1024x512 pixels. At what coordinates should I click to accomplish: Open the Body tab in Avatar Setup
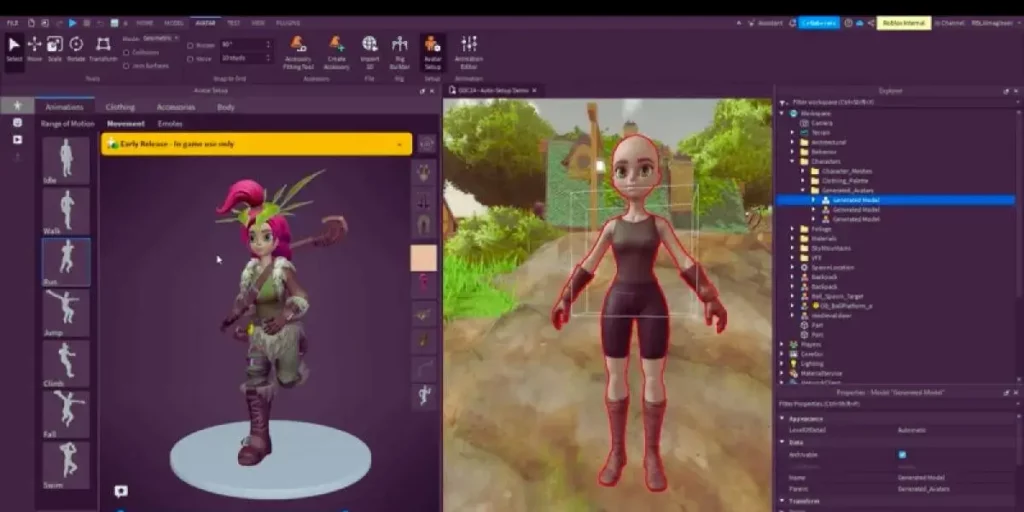pyautogui.click(x=226, y=107)
